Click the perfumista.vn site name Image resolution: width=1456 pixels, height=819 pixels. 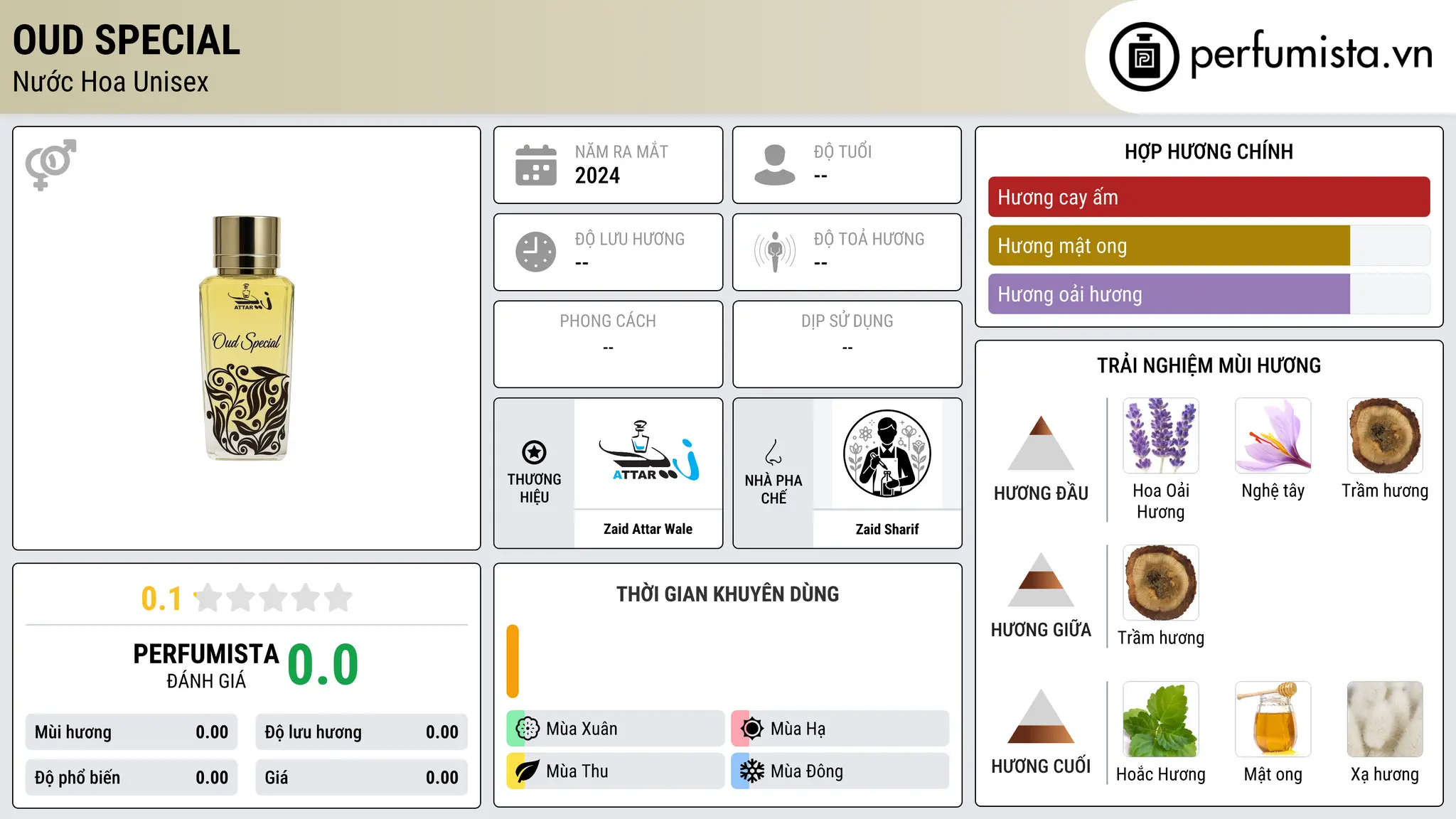[x=1311, y=54]
